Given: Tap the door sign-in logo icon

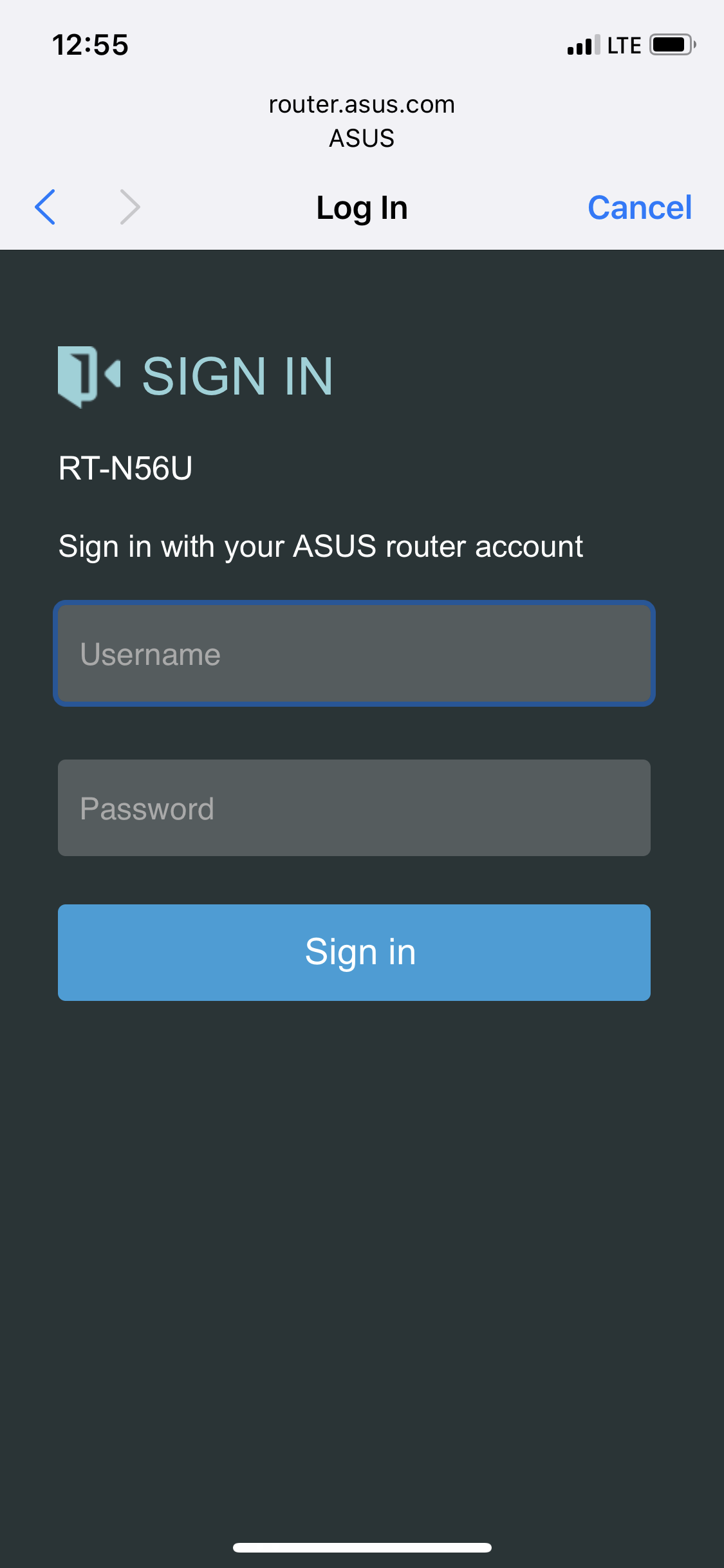Looking at the screenshot, I should point(89,377).
